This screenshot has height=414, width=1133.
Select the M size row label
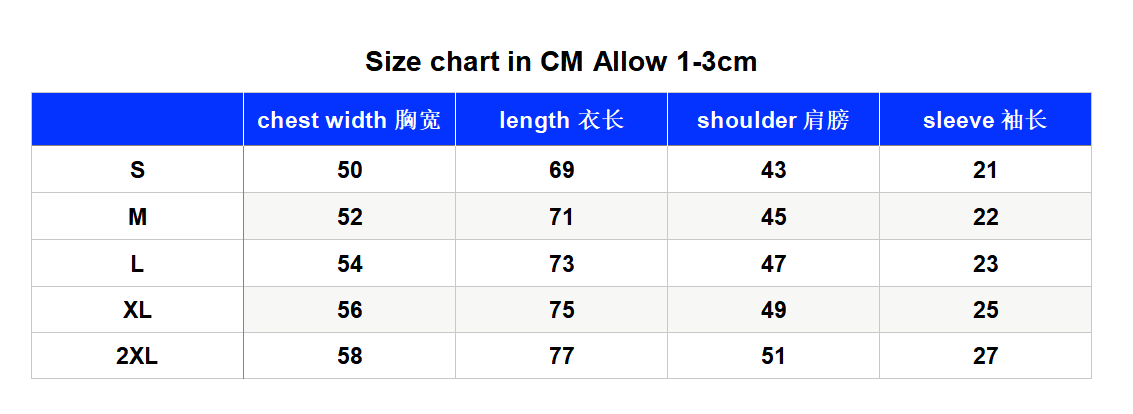[x=137, y=217]
